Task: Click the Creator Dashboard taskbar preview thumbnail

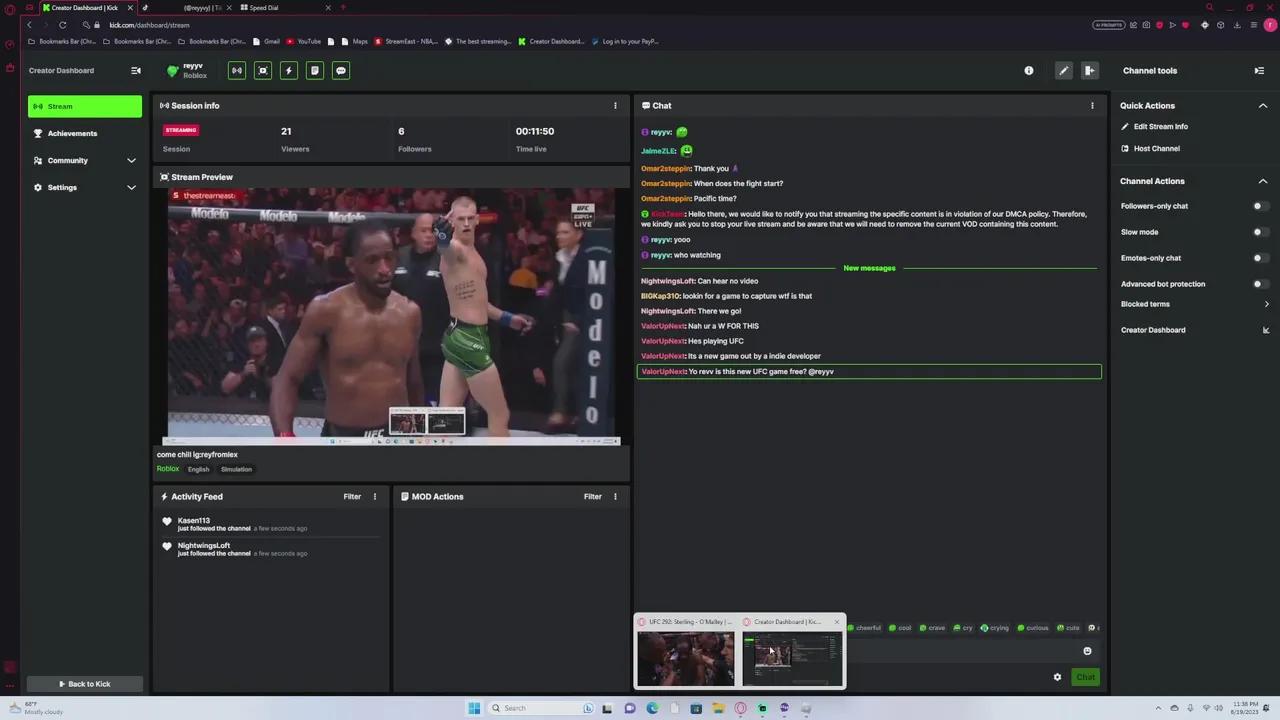Action: click(791, 658)
